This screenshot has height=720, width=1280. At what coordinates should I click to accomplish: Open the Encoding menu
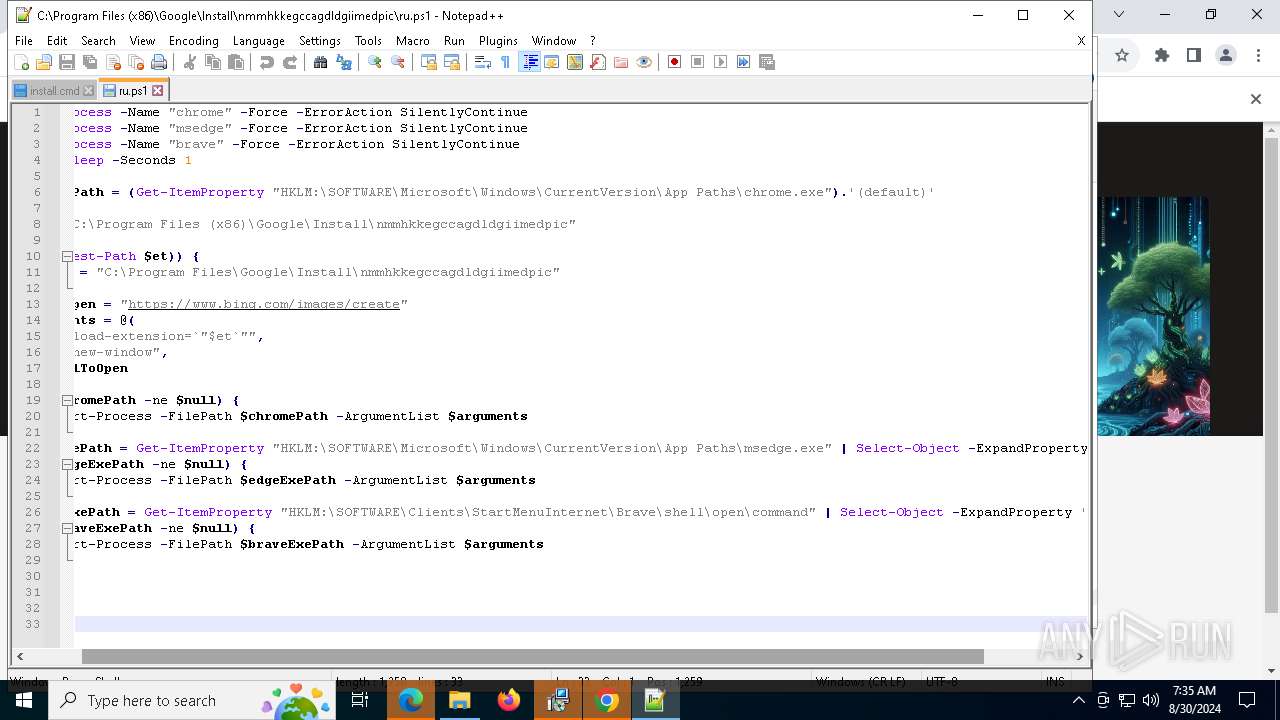click(193, 41)
